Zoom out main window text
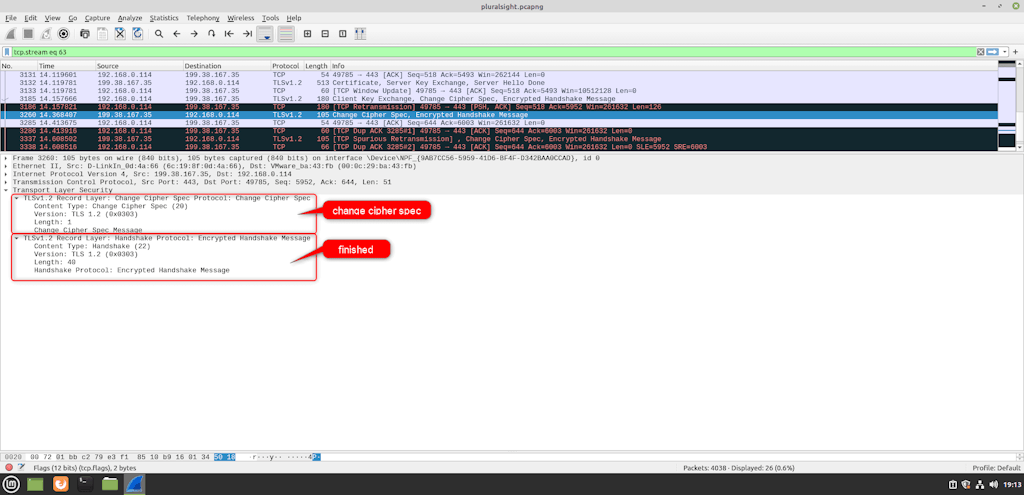This screenshot has height=495, width=1024. tap(325, 33)
